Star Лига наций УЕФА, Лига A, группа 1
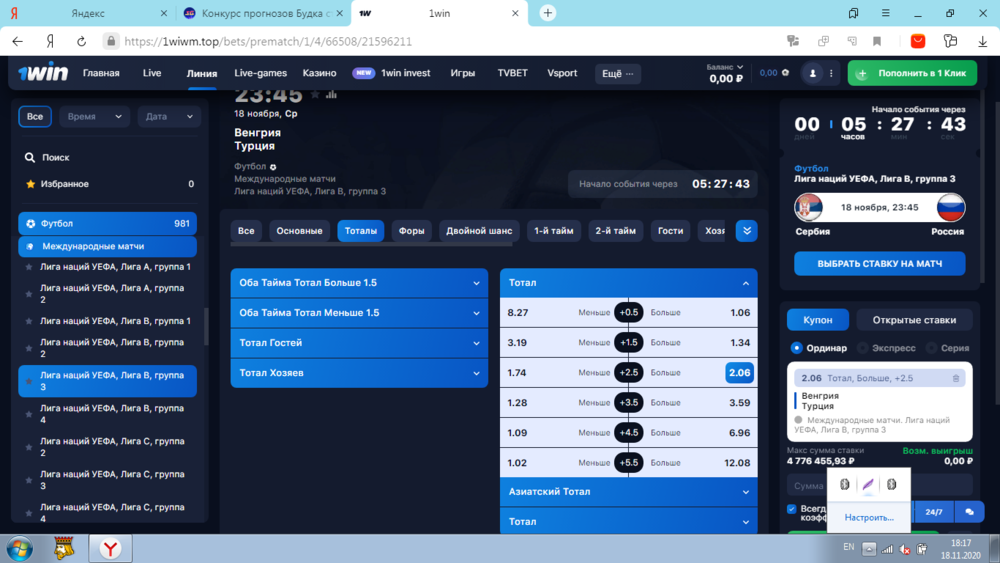This screenshot has width=1000, height=563. coord(29,267)
